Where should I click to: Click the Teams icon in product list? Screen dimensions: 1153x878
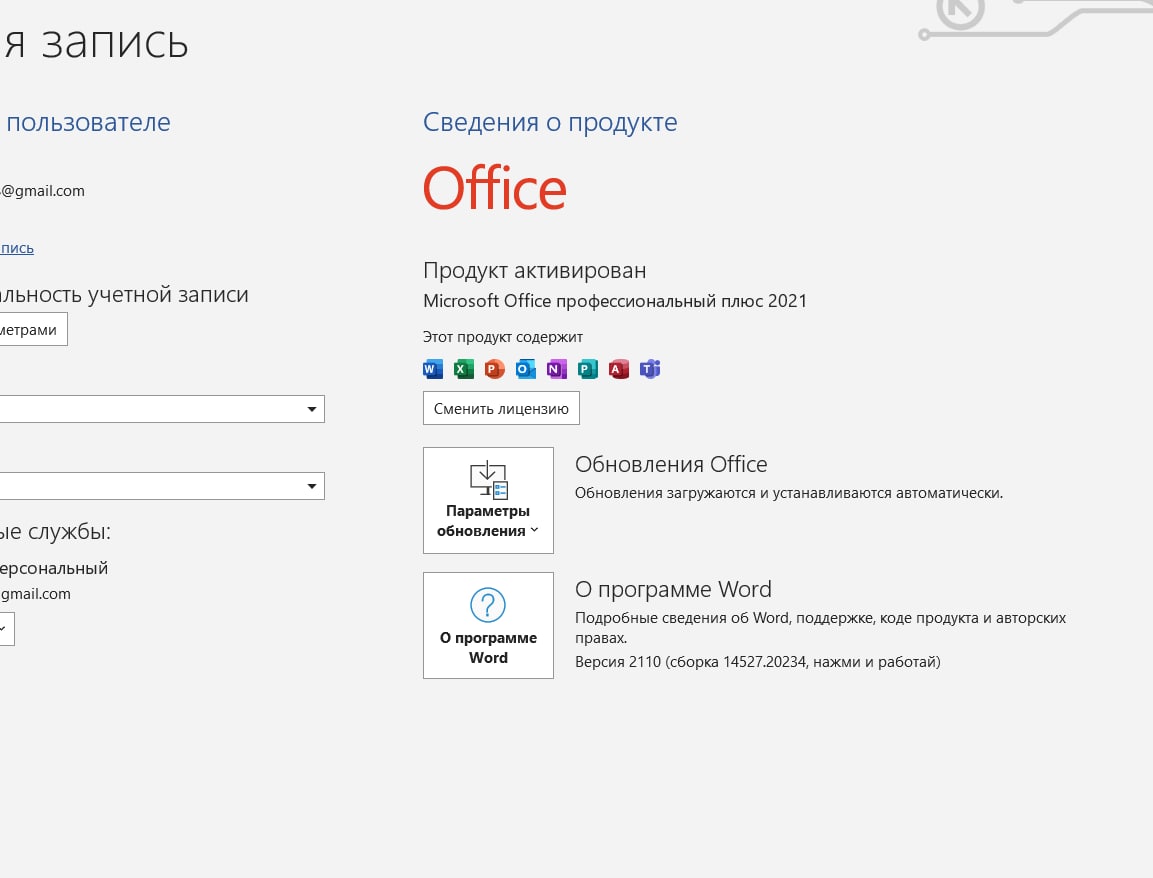coord(650,369)
